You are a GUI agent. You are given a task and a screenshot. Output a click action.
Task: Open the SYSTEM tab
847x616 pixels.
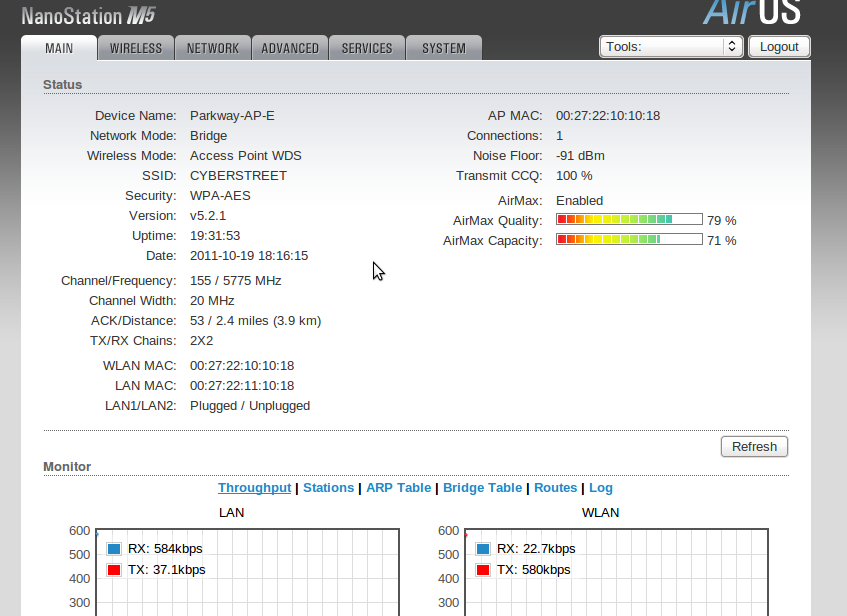[443, 48]
